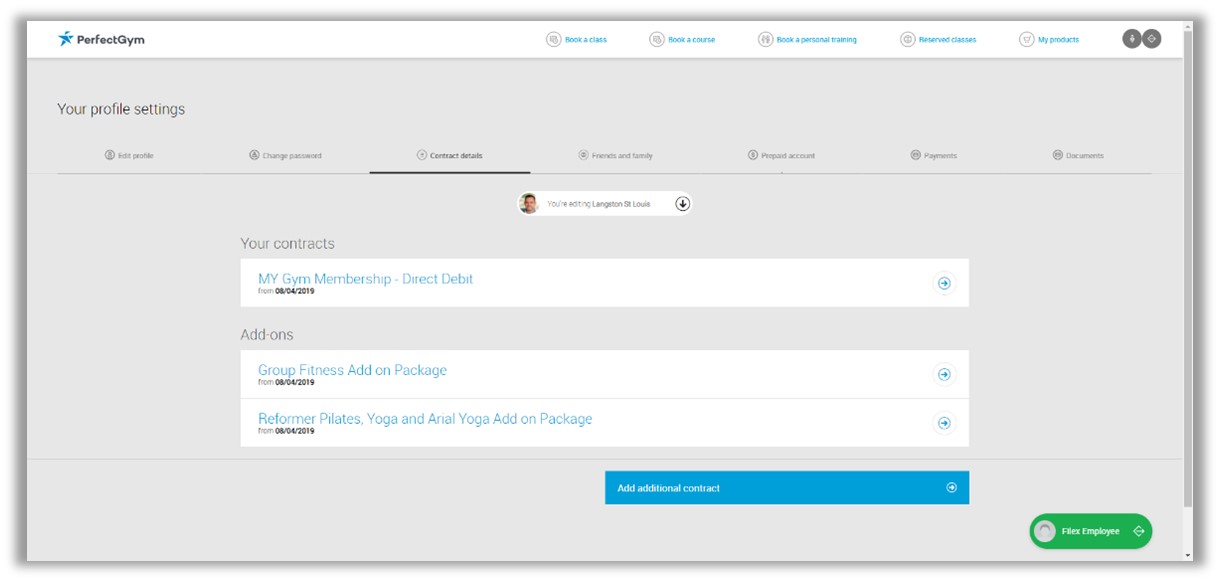Click the PerfectGym logo
This screenshot has width=1220, height=582.
(x=101, y=39)
